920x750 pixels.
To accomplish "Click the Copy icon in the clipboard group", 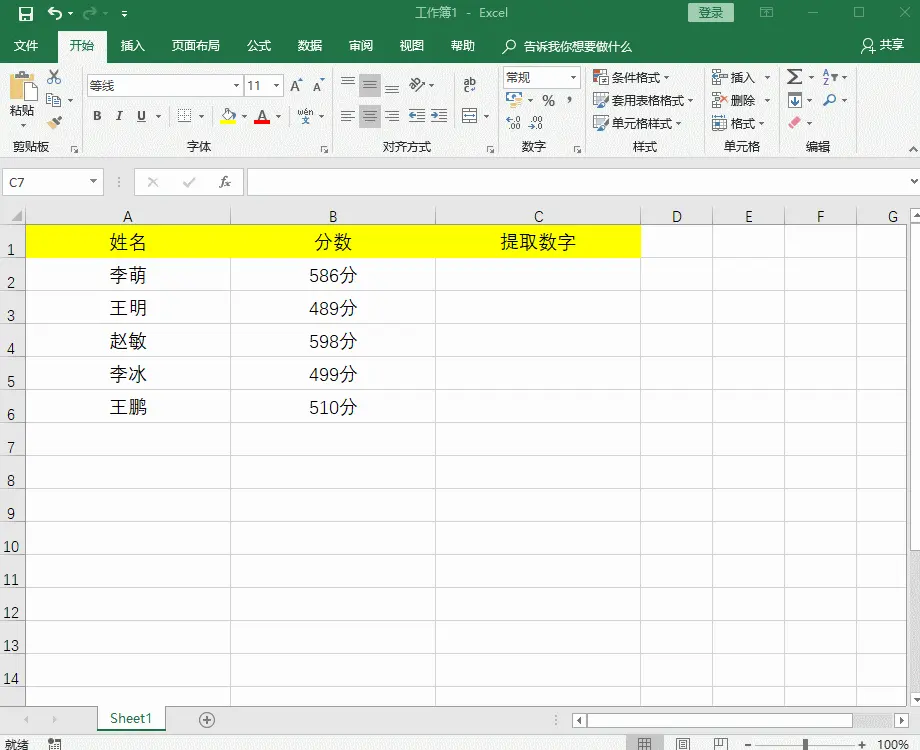I will click(x=55, y=100).
